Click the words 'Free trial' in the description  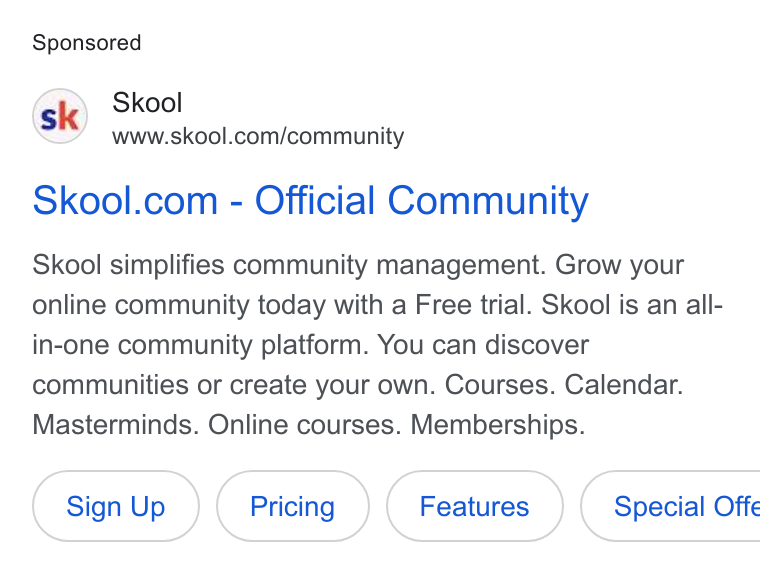tap(474, 305)
